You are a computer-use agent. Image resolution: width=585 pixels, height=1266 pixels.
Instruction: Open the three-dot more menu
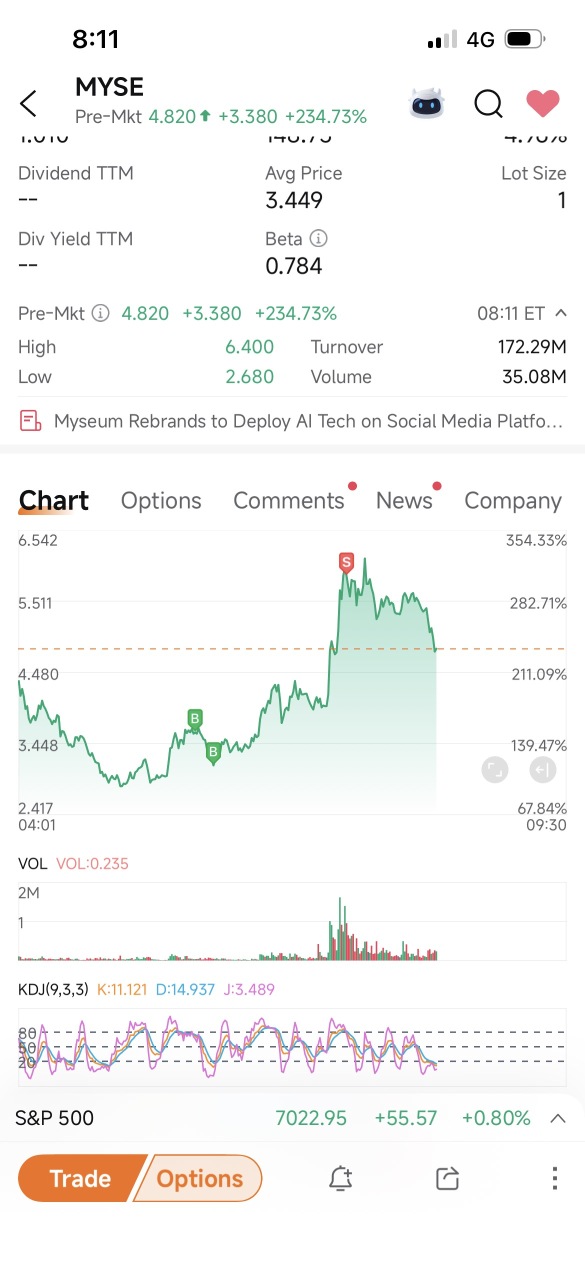tap(555, 1178)
